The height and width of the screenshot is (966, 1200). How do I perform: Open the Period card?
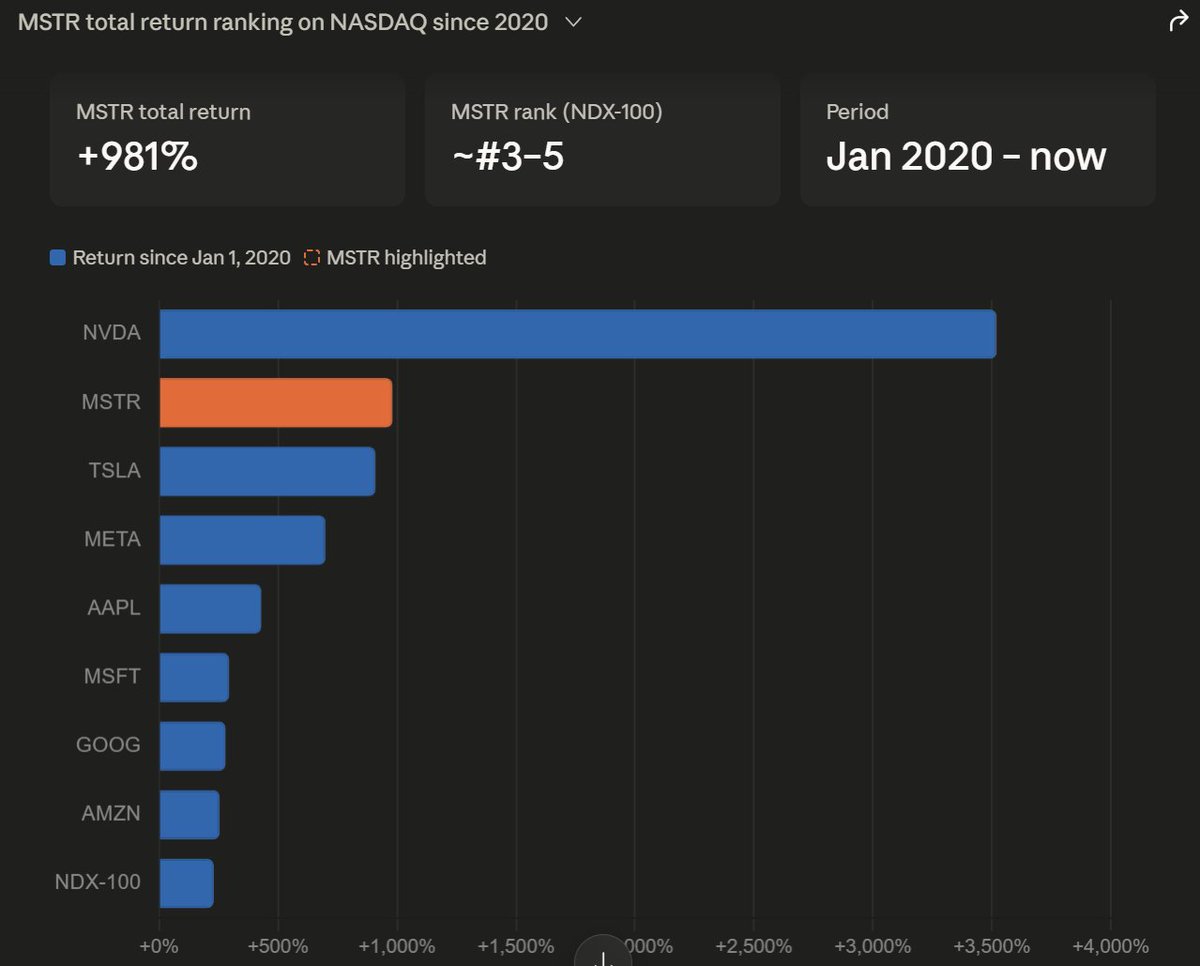[x=978, y=139]
